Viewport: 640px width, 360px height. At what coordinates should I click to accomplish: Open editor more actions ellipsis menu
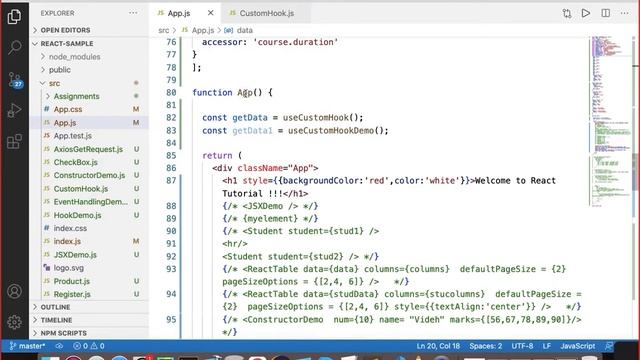[x=624, y=13]
